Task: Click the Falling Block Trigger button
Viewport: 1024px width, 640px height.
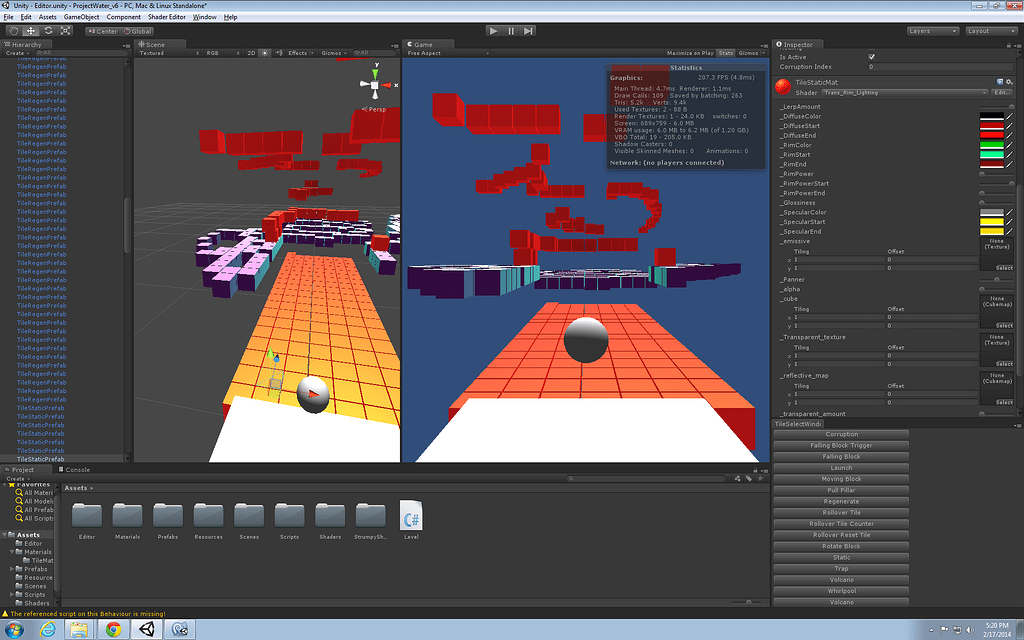Action: pos(840,445)
